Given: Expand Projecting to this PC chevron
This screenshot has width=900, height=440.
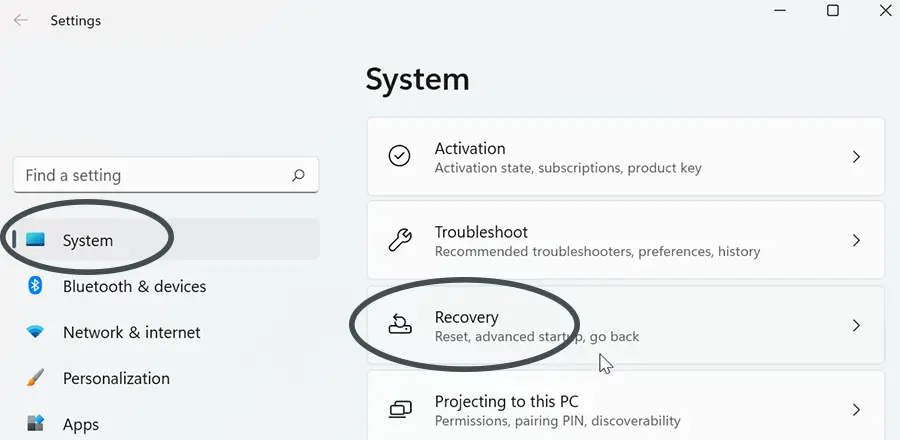Looking at the screenshot, I should point(856,410).
